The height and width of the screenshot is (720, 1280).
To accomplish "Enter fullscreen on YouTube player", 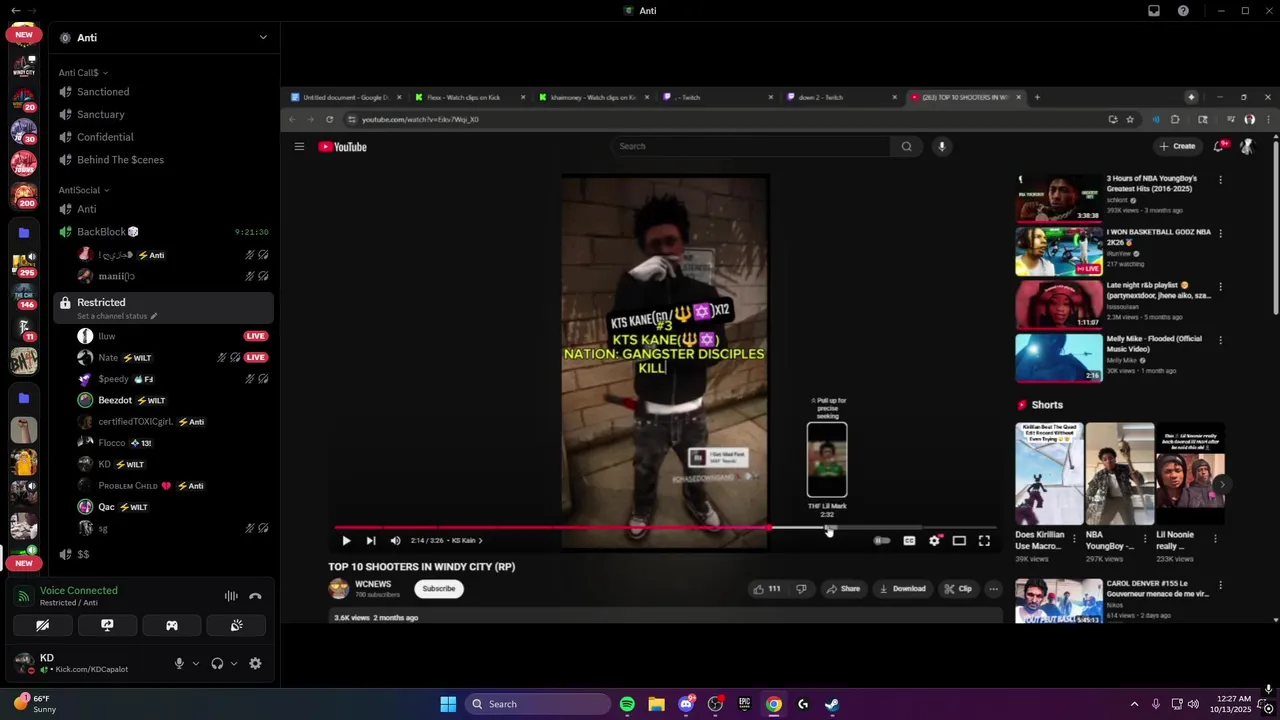I will (984, 540).
